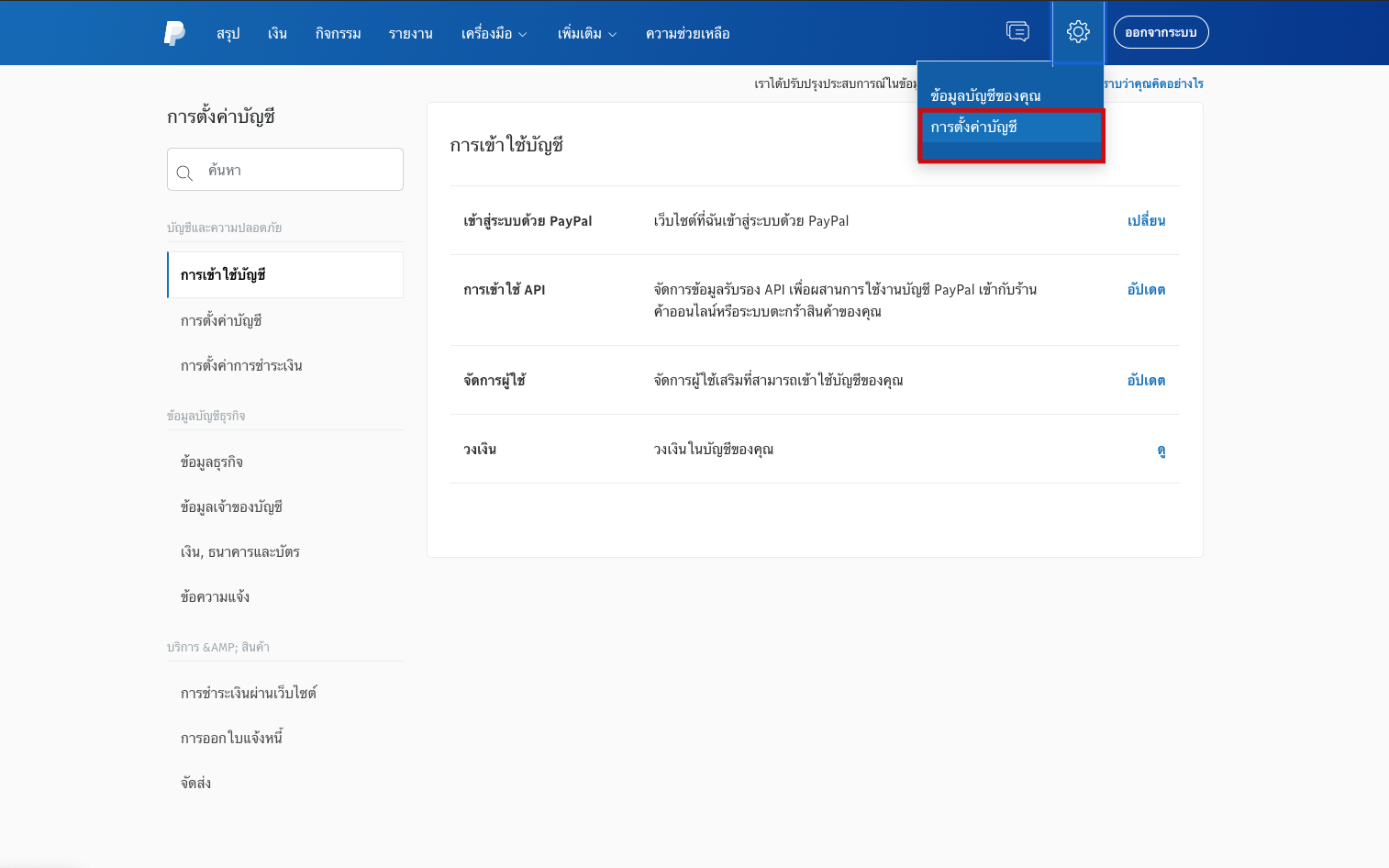Open the รายงาน navigation item

(x=410, y=34)
